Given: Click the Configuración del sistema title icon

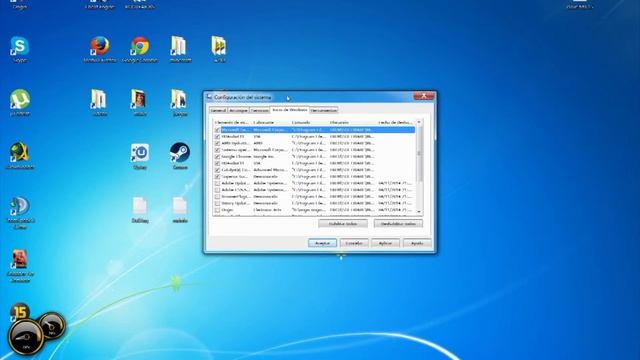Looking at the screenshot, I should coord(209,97).
